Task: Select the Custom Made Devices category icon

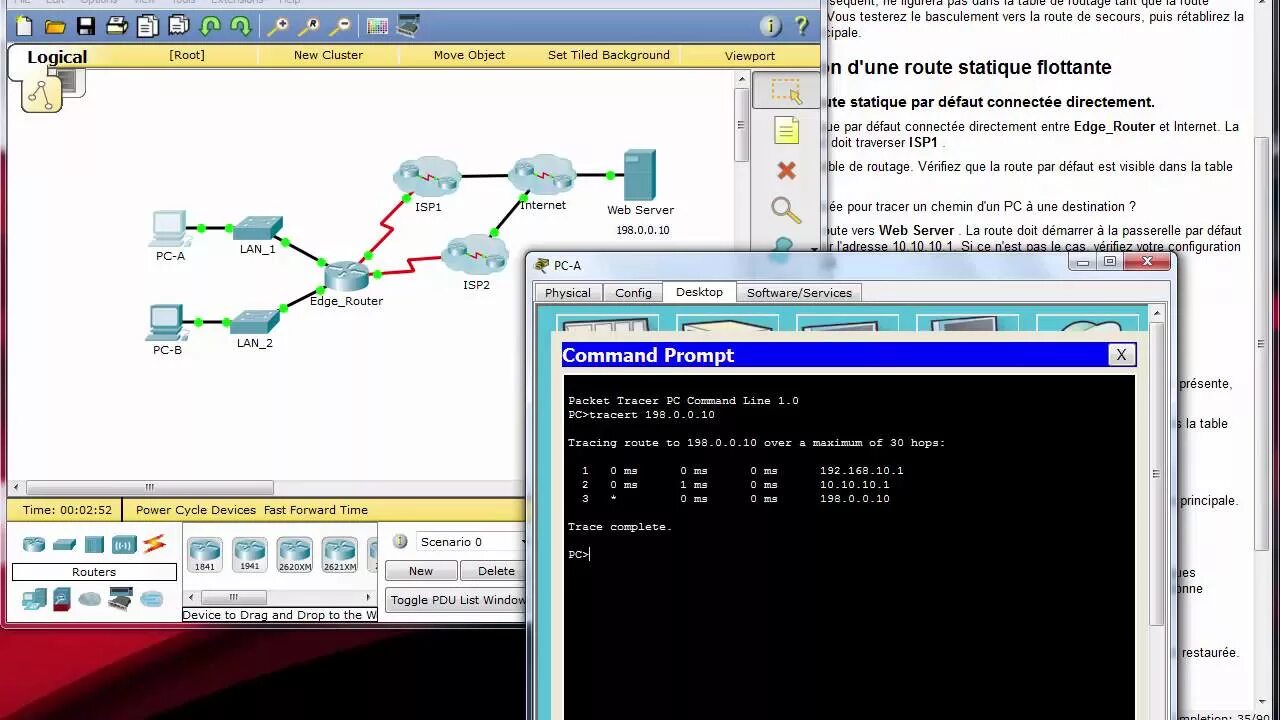Action: tap(120, 599)
